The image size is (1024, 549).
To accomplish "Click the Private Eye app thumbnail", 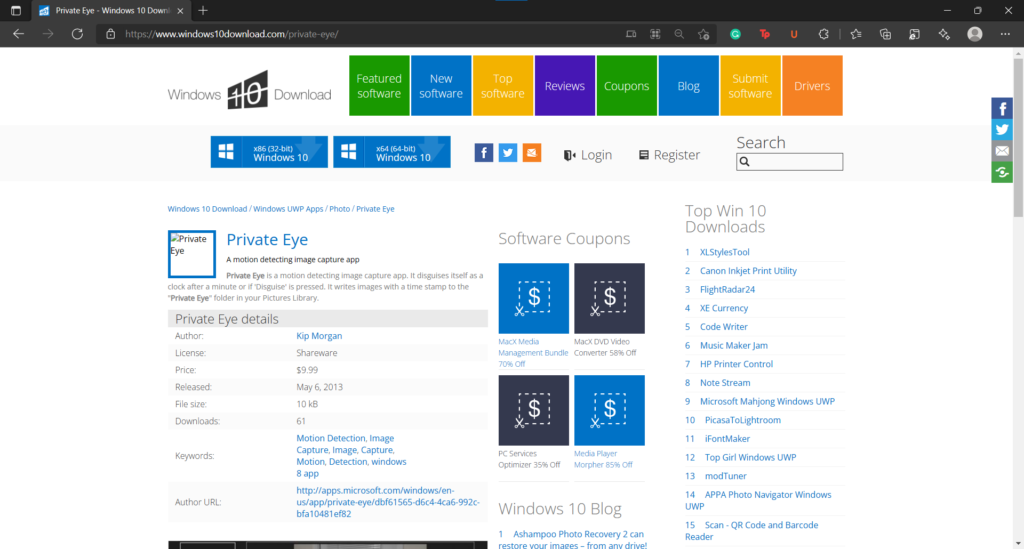I will click(191, 254).
